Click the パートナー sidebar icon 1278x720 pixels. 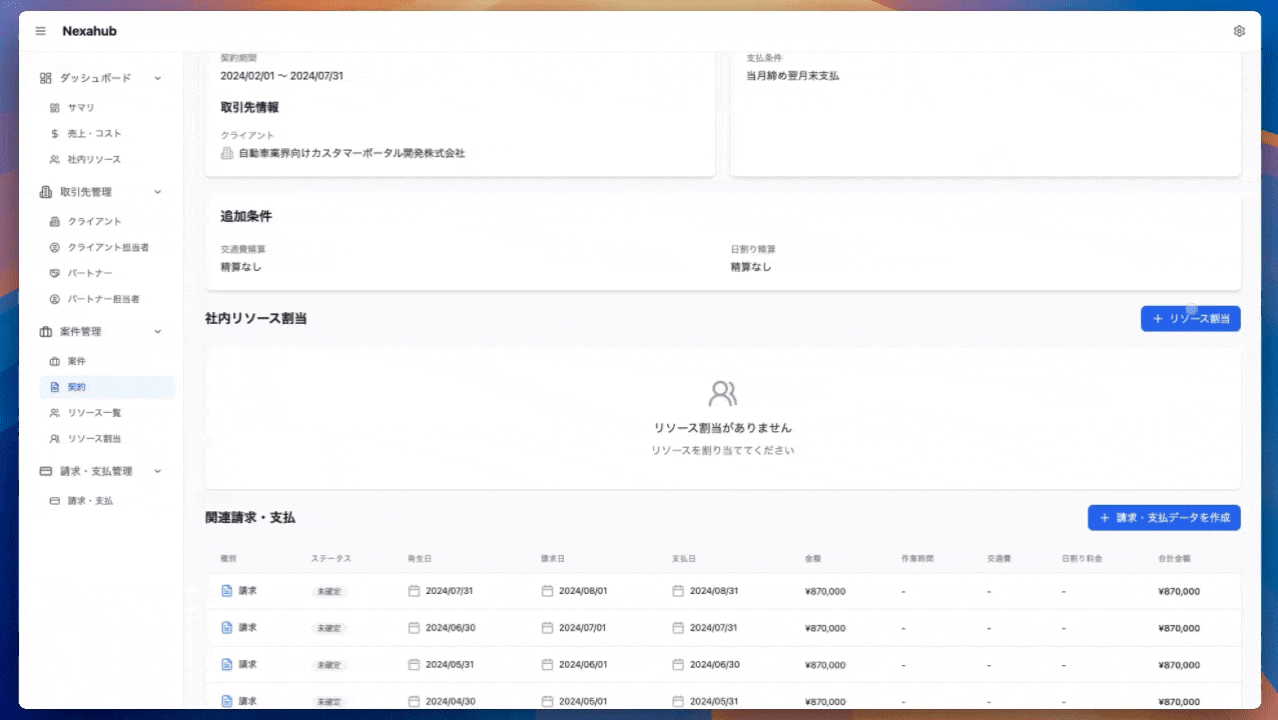point(55,273)
